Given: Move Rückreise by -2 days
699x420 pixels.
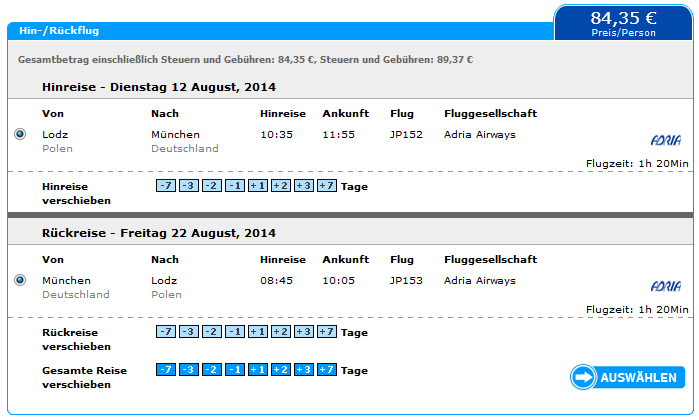Looking at the screenshot, I should 212,332.
